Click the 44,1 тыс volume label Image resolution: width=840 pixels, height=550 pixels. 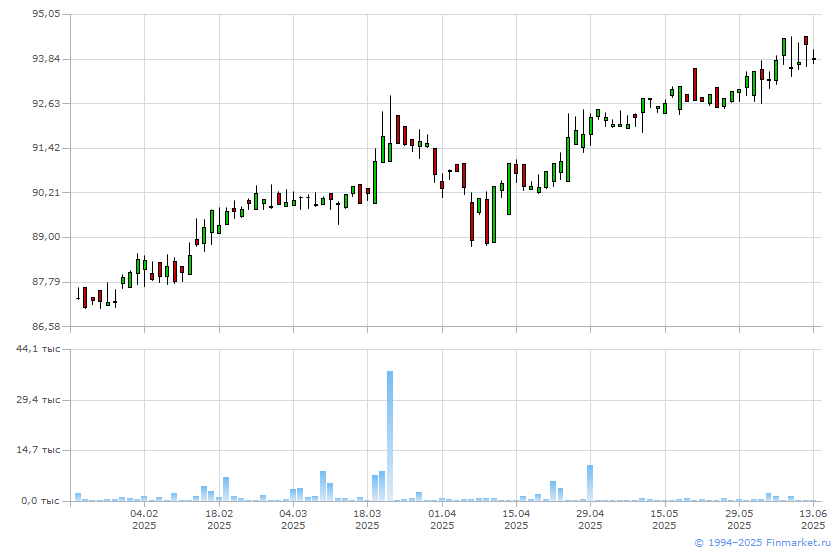click(38, 349)
